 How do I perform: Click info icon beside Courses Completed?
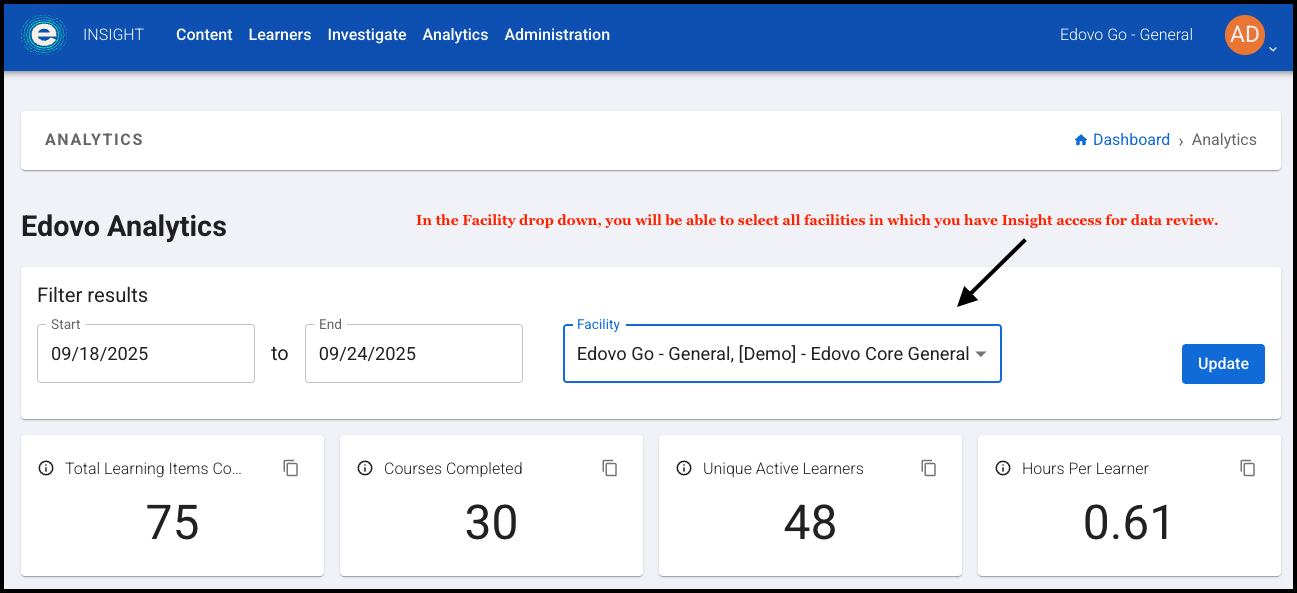coord(365,468)
